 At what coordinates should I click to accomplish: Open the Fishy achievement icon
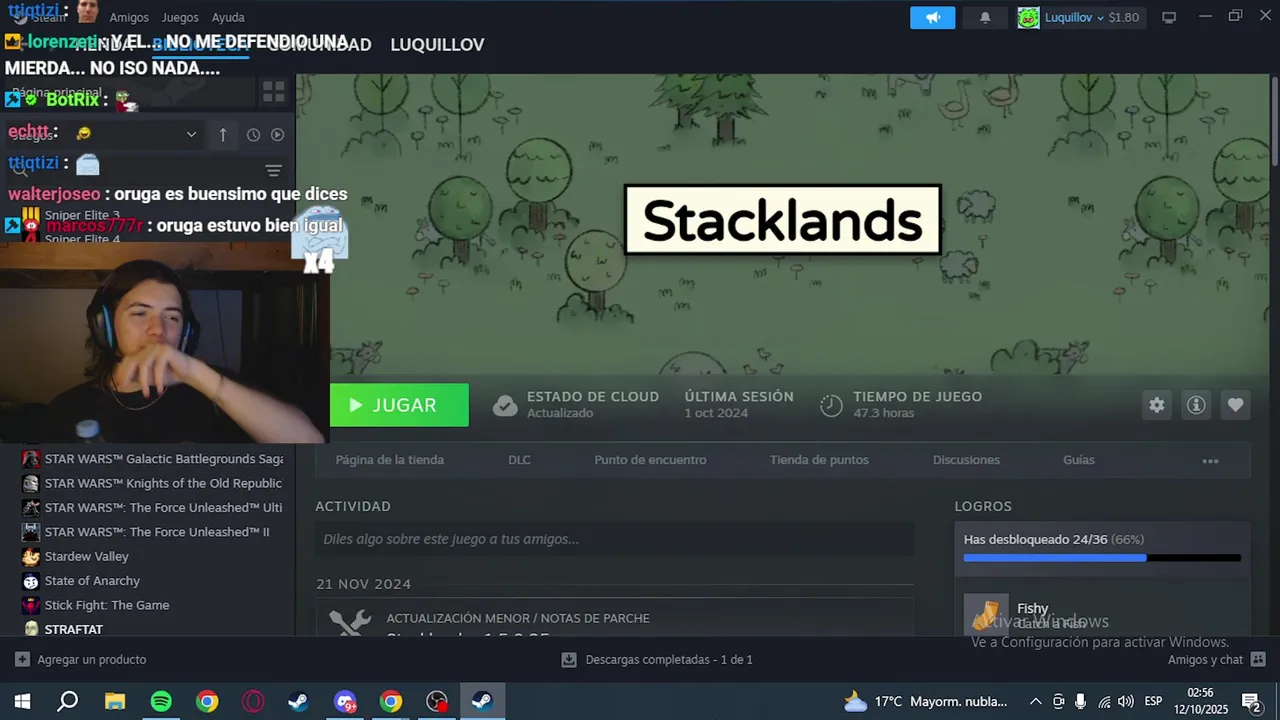[986, 615]
